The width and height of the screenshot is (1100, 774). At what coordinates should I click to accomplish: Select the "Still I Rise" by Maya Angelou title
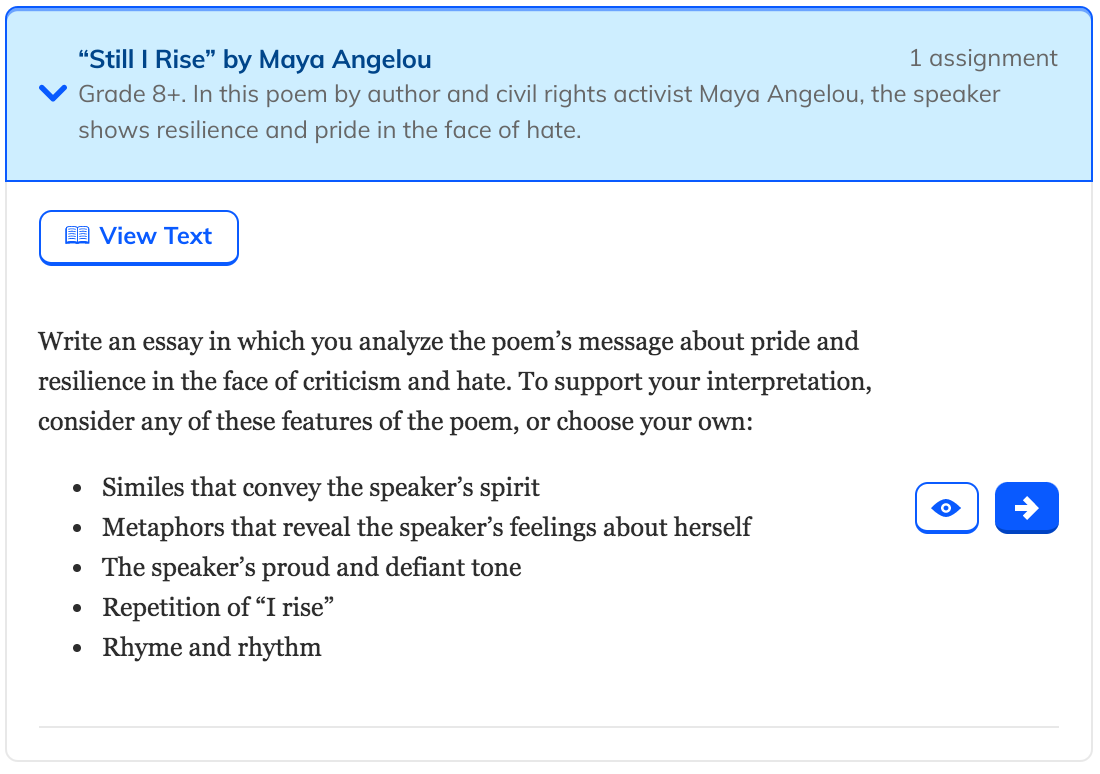(255, 60)
